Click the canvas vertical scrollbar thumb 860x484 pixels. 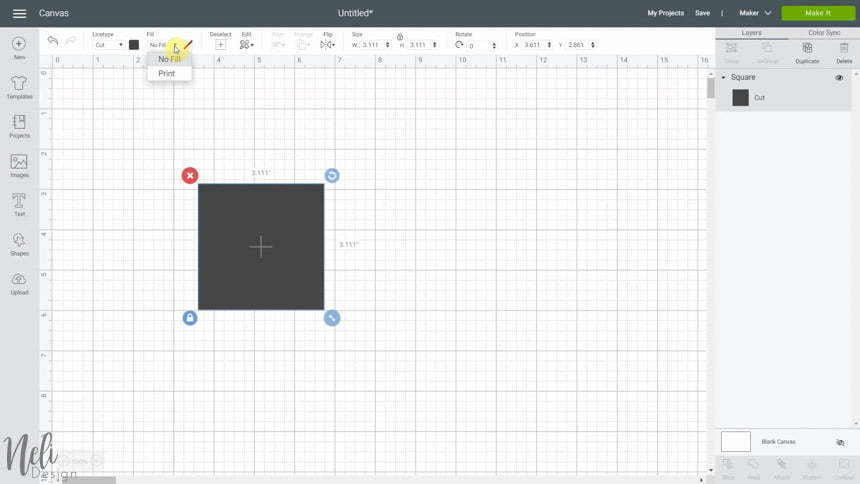tap(711, 88)
